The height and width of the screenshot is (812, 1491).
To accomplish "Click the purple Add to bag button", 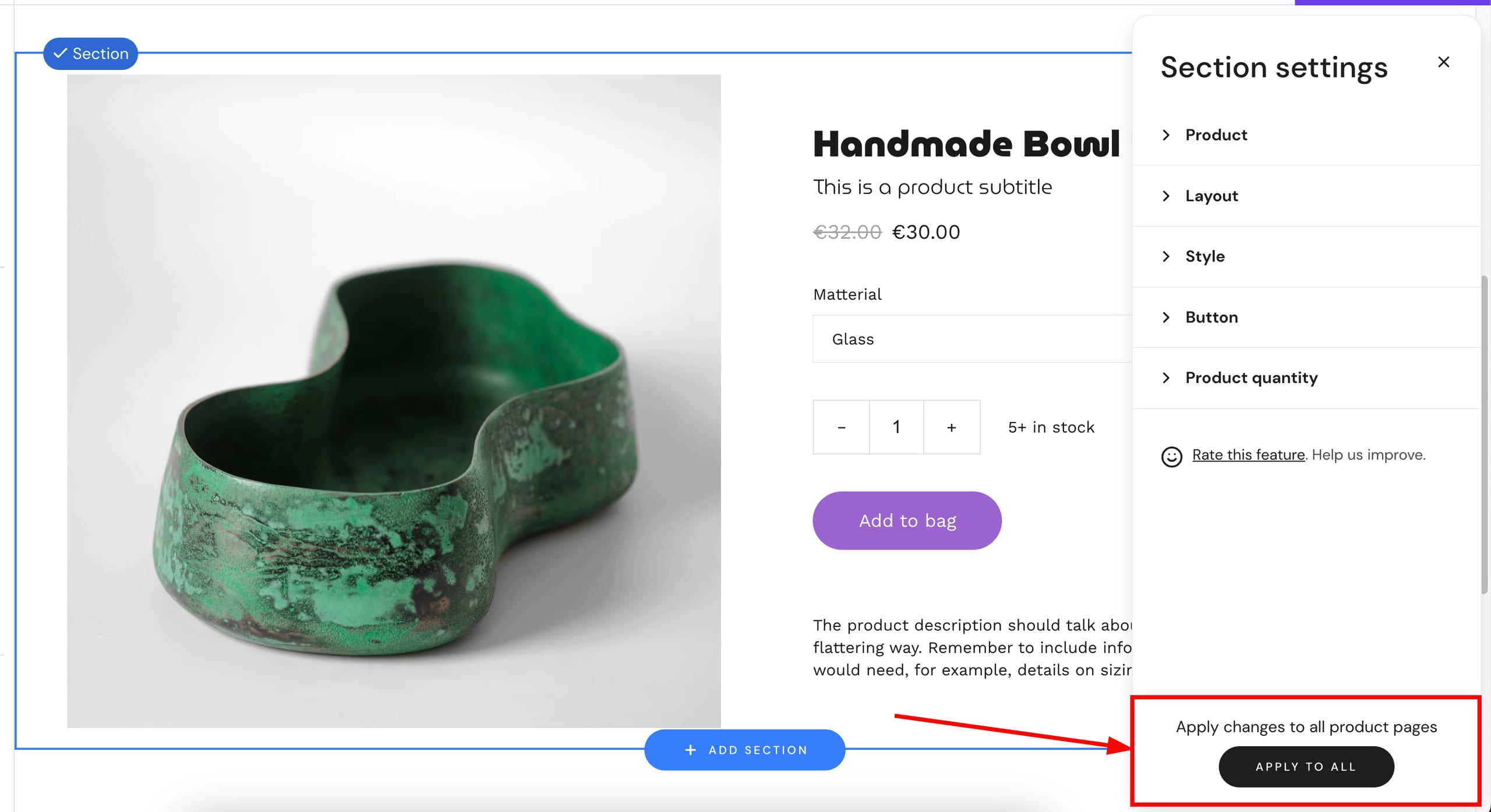I will [x=907, y=520].
